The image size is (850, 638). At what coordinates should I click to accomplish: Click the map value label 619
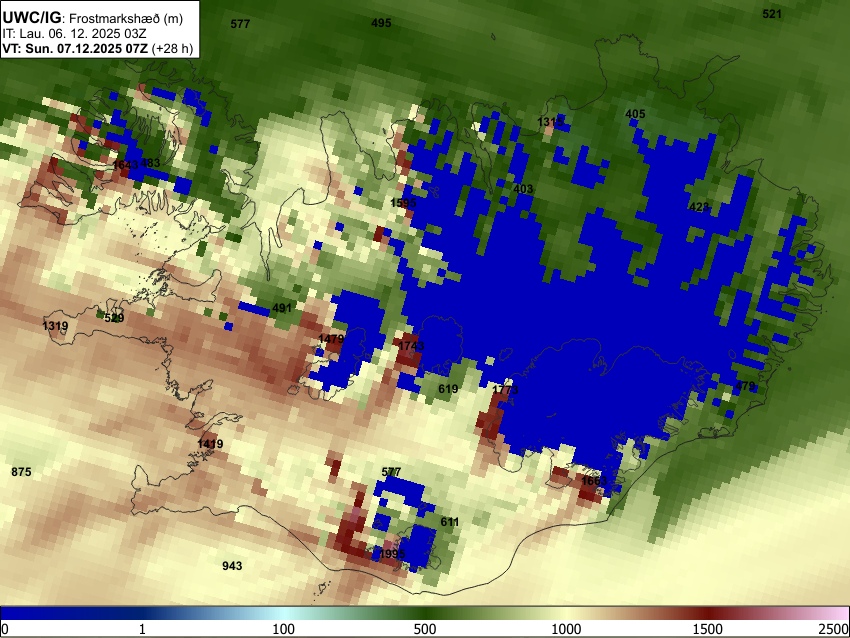(448, 389)
